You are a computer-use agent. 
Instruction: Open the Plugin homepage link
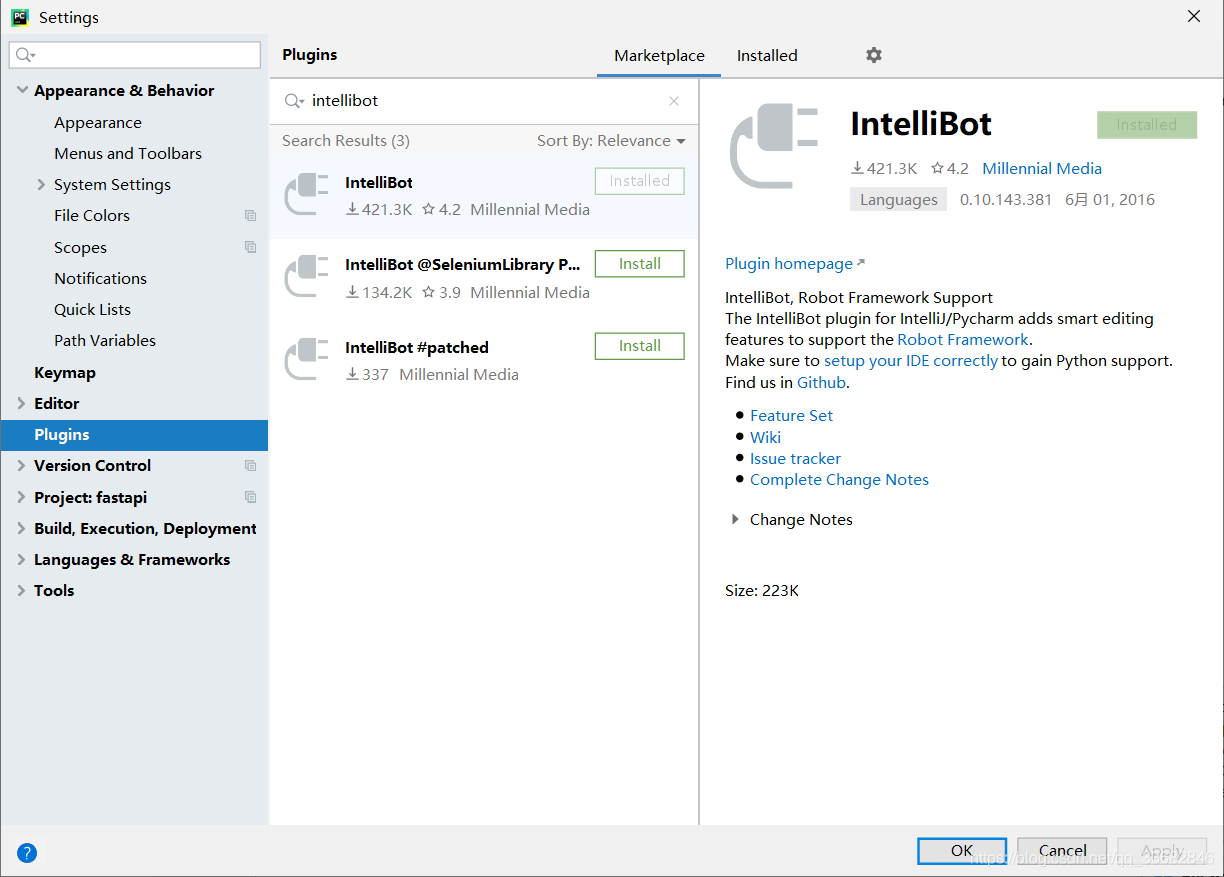click(789, 264)
